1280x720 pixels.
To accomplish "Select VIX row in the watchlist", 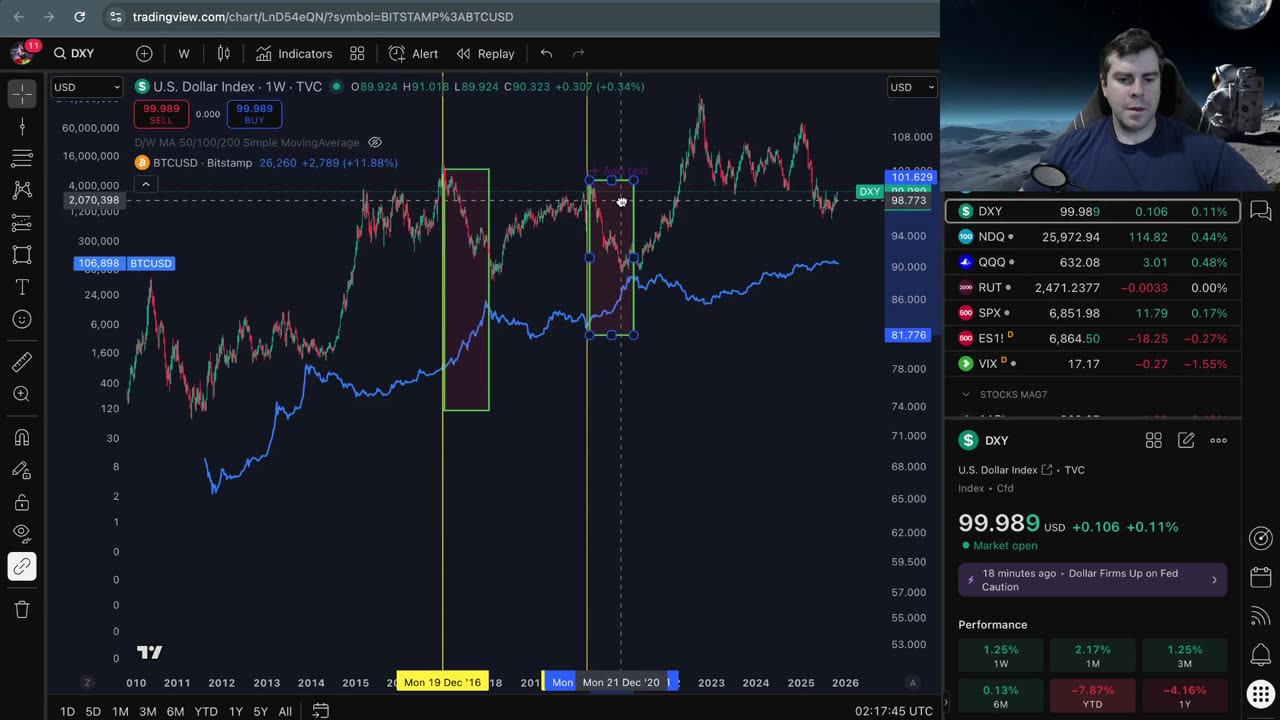I will pos(1092,364).
